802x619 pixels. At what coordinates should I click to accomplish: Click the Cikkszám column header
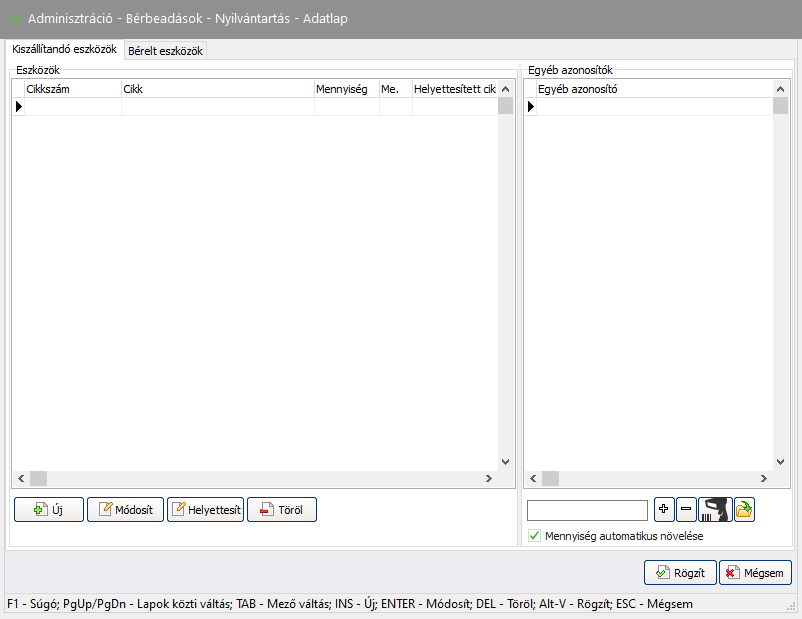(72, 89)
